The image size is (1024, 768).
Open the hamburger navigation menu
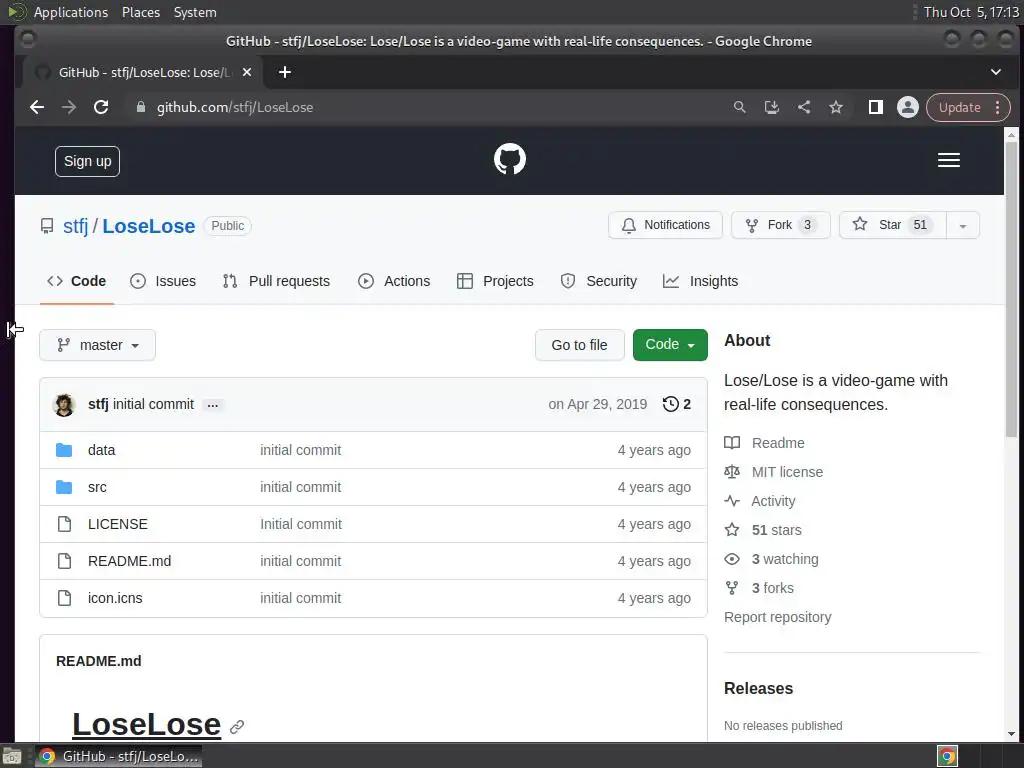click(x=948, y=160)
